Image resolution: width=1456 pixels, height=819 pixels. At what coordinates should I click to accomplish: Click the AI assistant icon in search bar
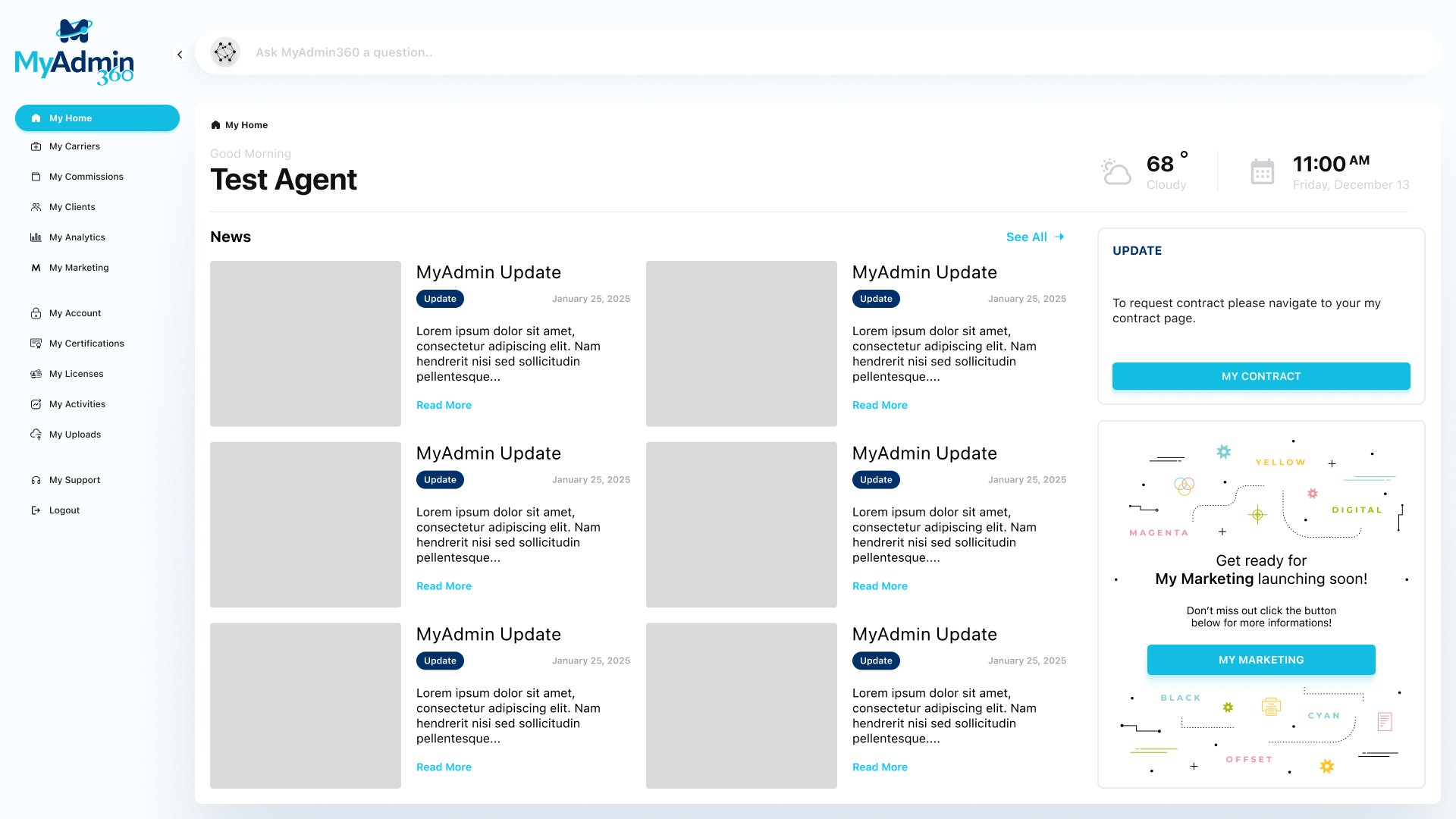click(x=225, y=52)
